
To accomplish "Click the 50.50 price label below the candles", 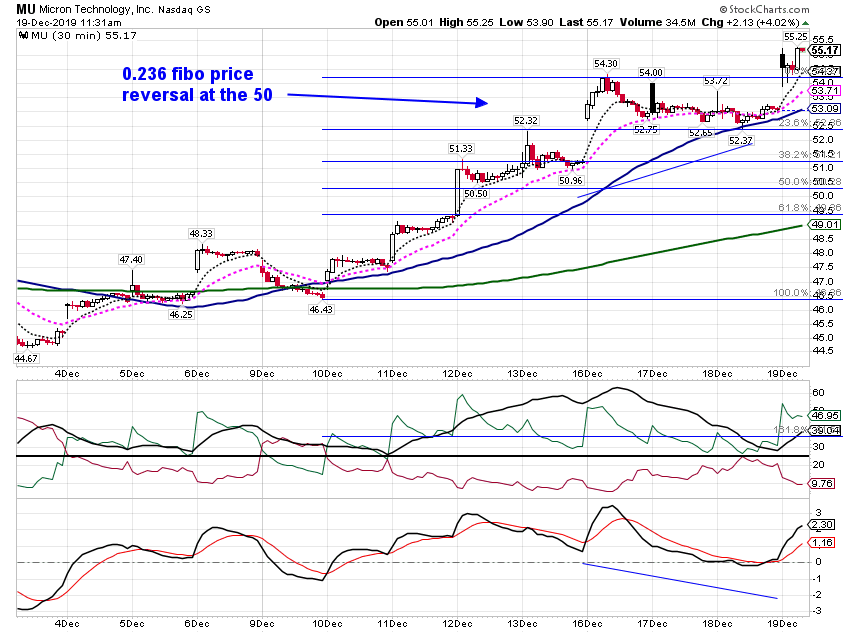I will click(x=475, y=193).
